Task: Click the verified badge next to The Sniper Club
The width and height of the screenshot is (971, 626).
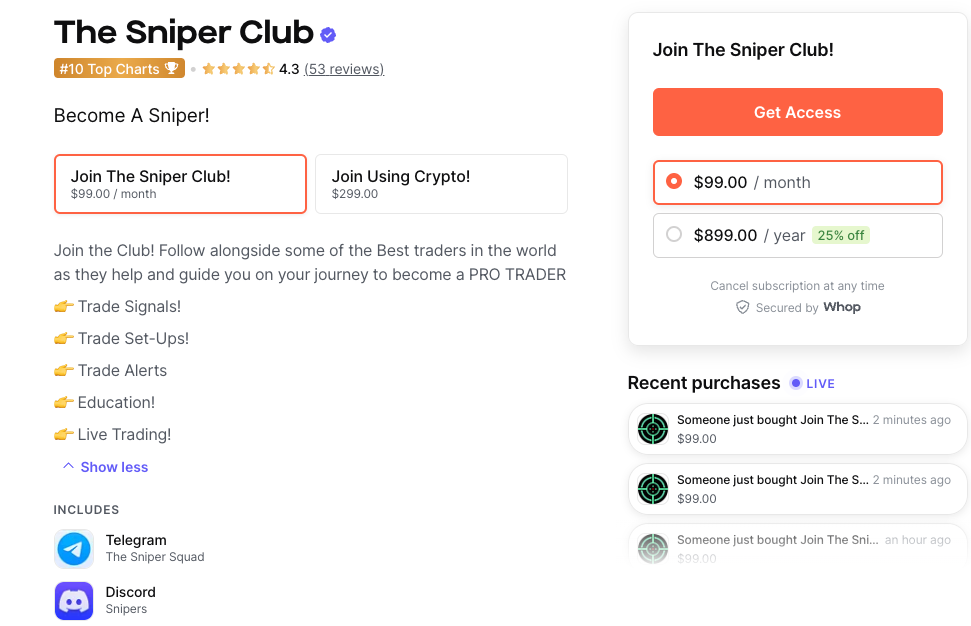Action: 327,33
